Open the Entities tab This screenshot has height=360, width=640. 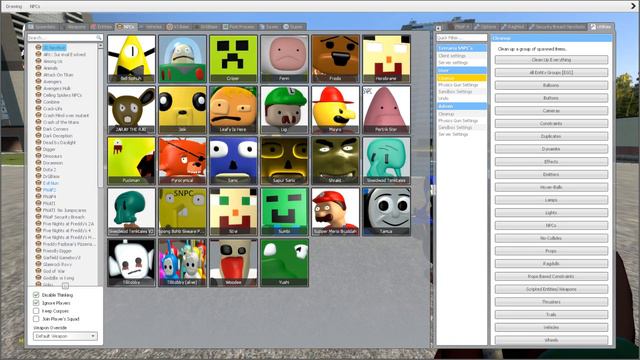[x=101, y=27]
